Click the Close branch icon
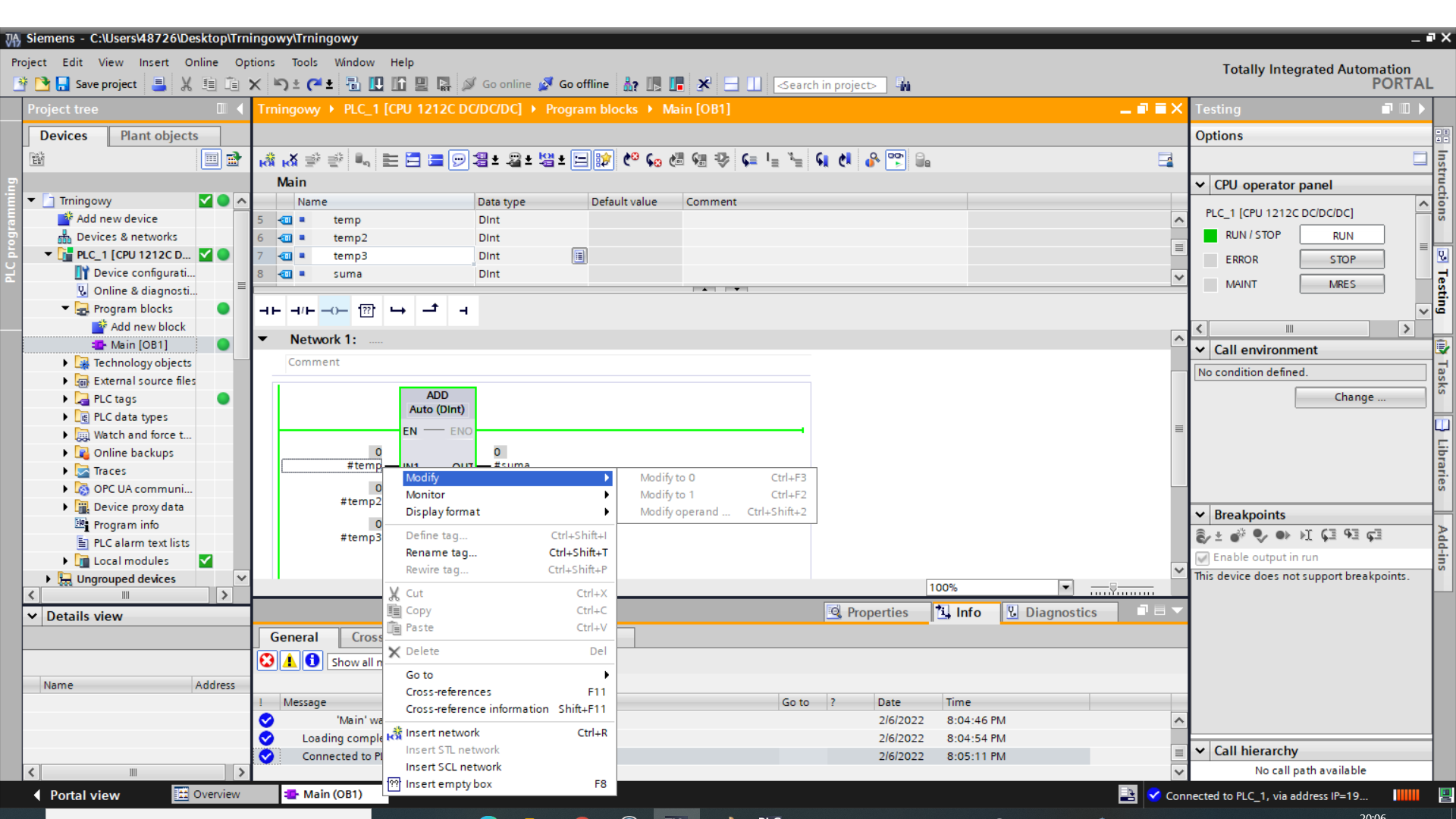The image size is (1456, 819). tap(431, 310)
